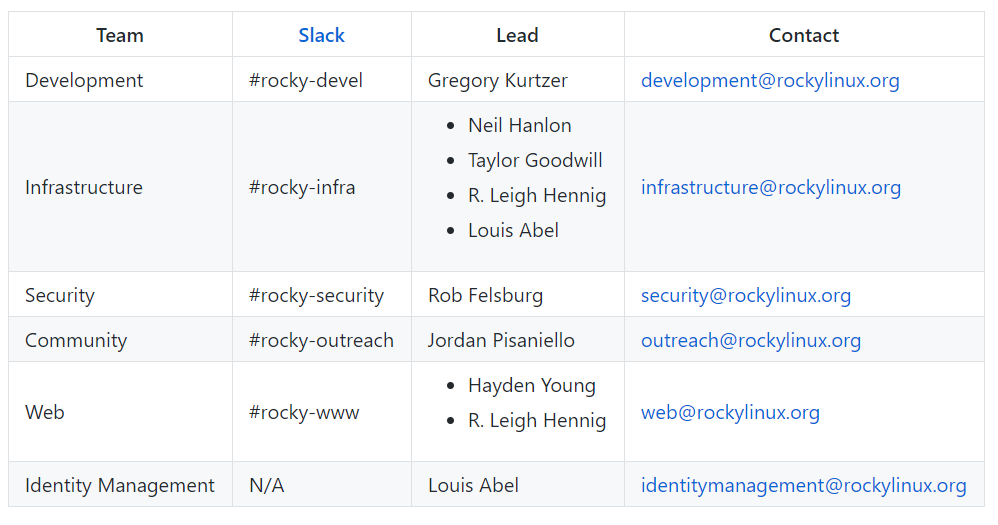Click Neil Hanlon list item

tap(520, 125)
